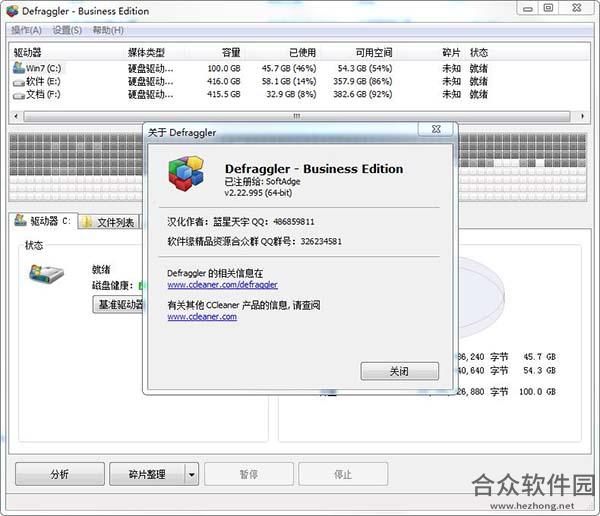
Task: Click the 415.5 GB capacity value
Action: (x=224, y=95)
